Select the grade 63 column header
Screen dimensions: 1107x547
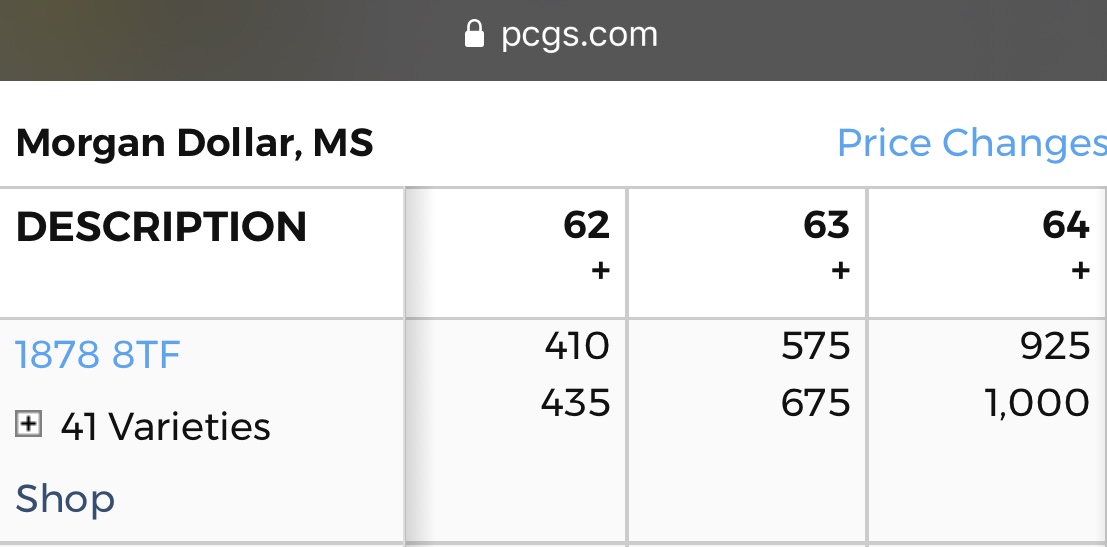(x=826, y=225)
